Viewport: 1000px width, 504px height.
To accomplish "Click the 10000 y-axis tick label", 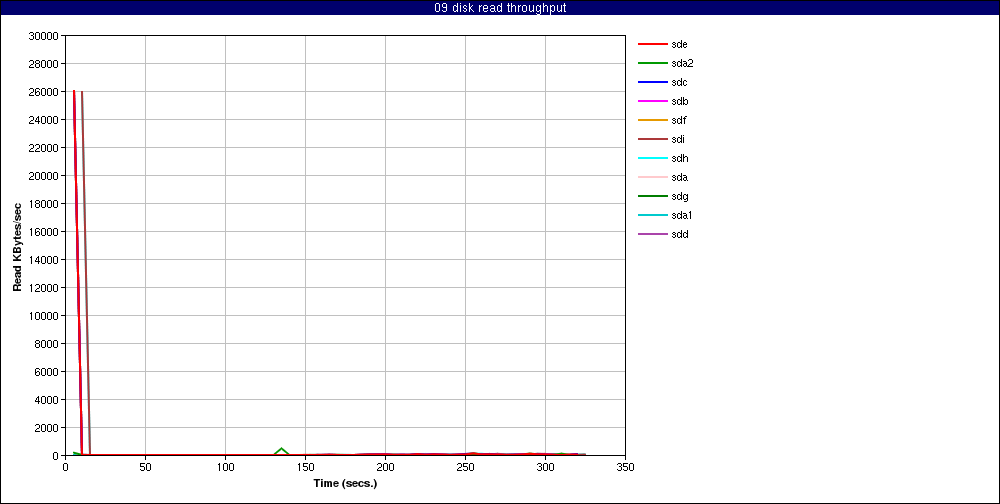I will 44,316.
